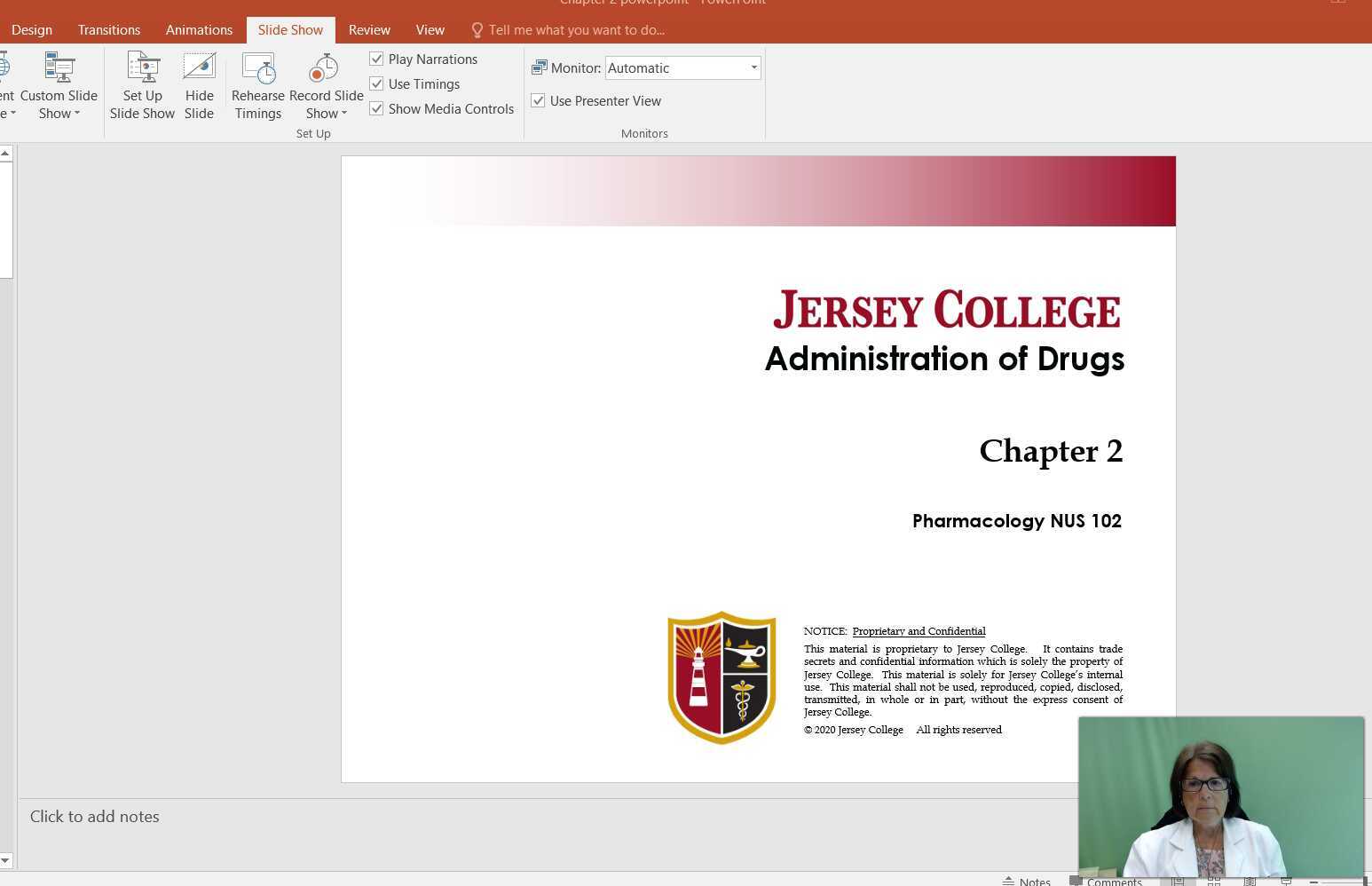Select the Hide Slide icon
Screen dimensions: 1372x886
click(x=199, y=67)
